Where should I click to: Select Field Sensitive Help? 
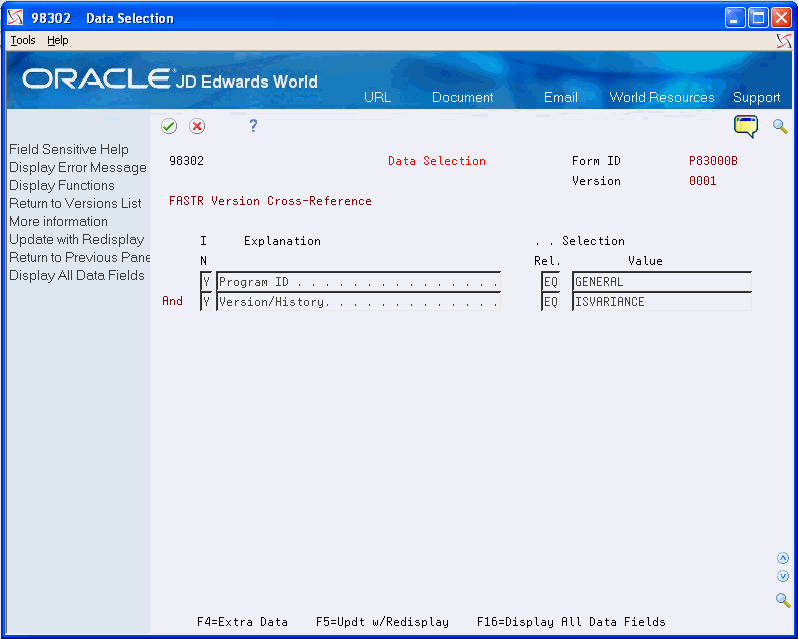click(x=69, y=150)
